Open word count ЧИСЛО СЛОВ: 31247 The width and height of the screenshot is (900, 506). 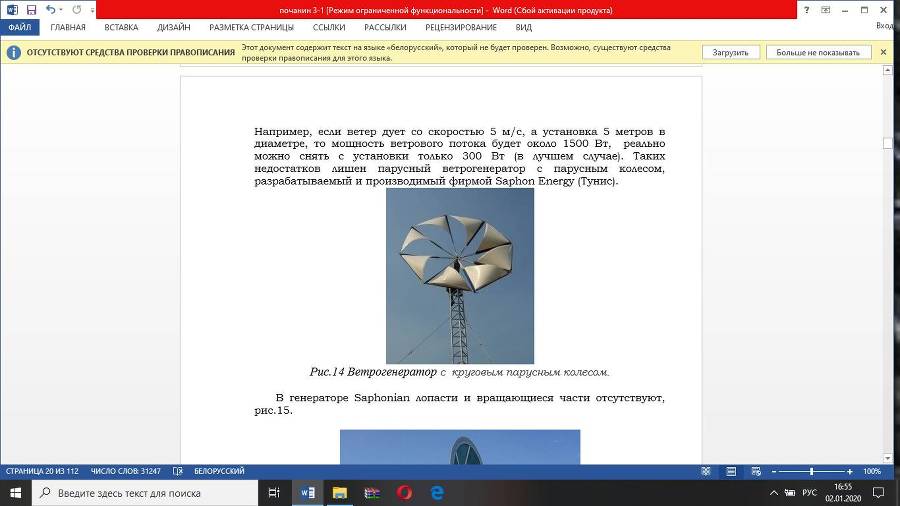(126, 471)
